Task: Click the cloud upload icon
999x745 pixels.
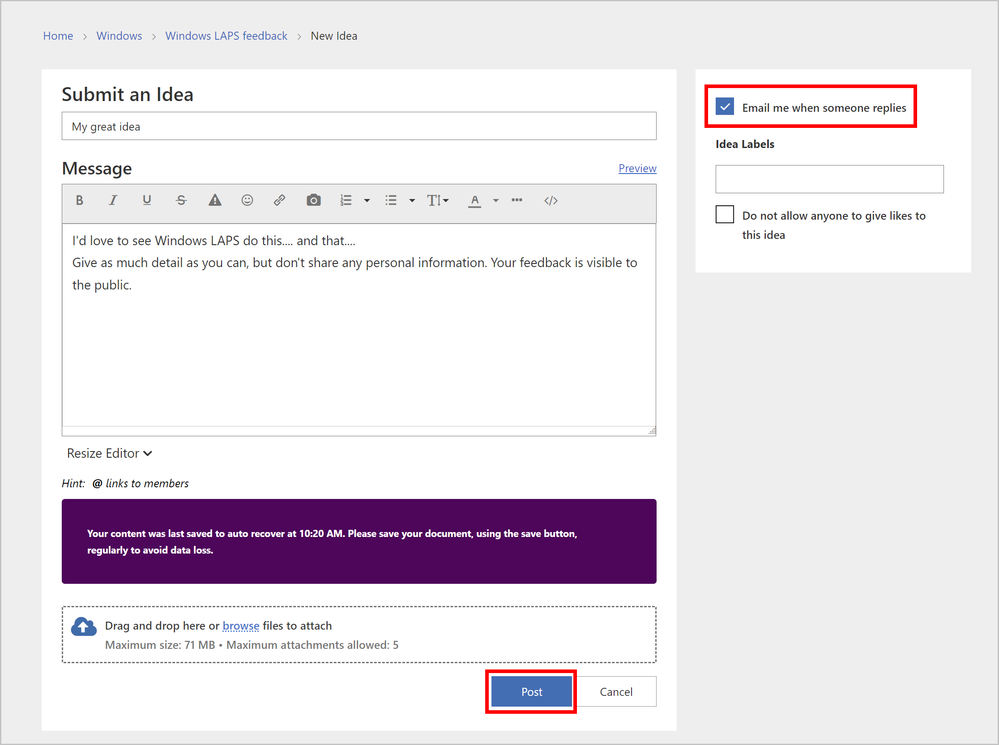Action: click(84, 627)
